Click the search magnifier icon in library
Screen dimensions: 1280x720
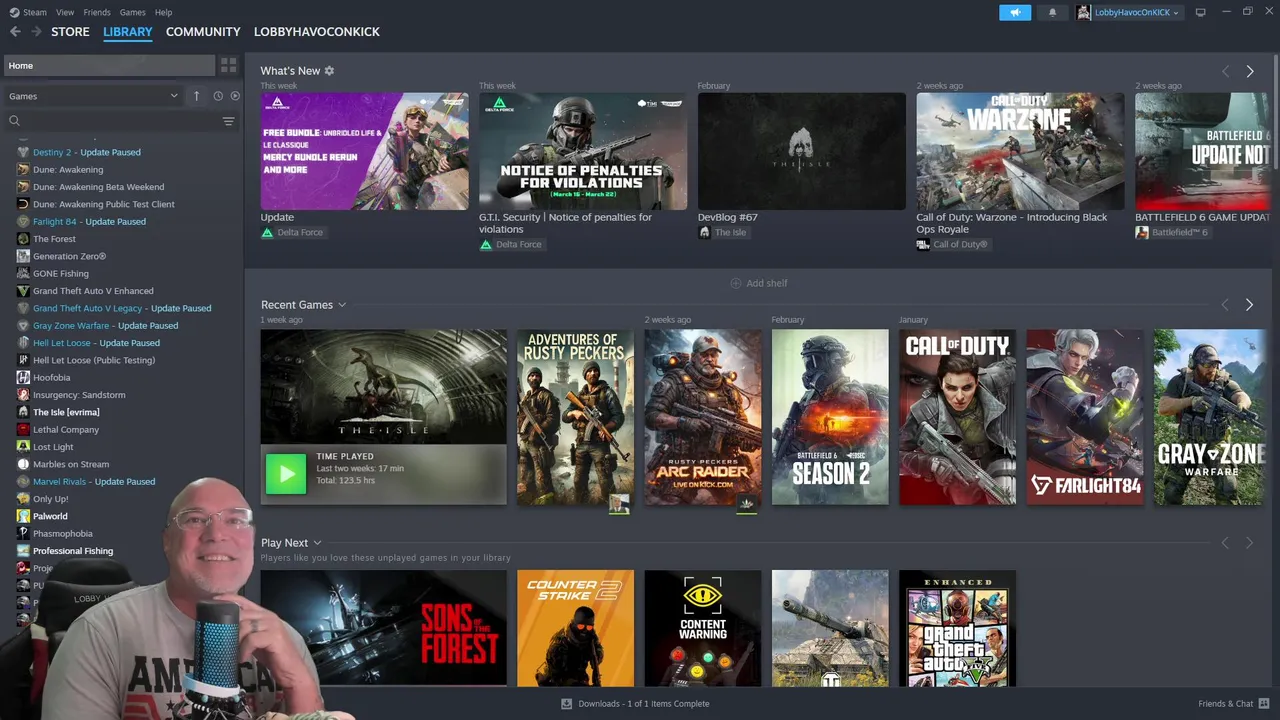pyautogui.click(x=14, y=121)
